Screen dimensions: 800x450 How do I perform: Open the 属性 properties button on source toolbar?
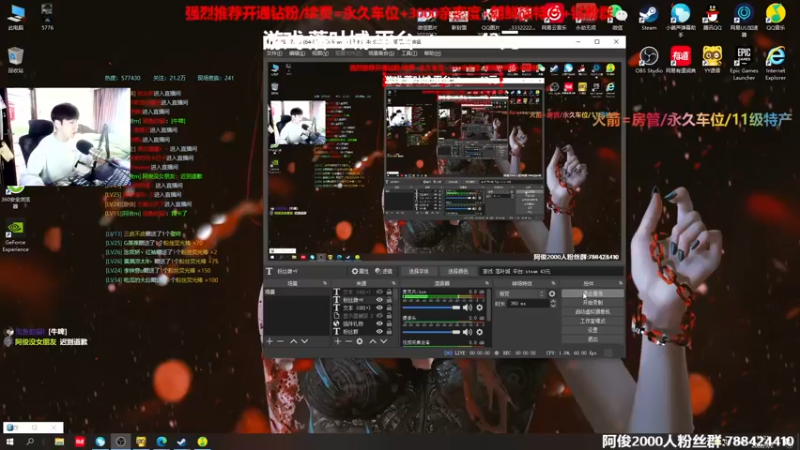point(360,271)
